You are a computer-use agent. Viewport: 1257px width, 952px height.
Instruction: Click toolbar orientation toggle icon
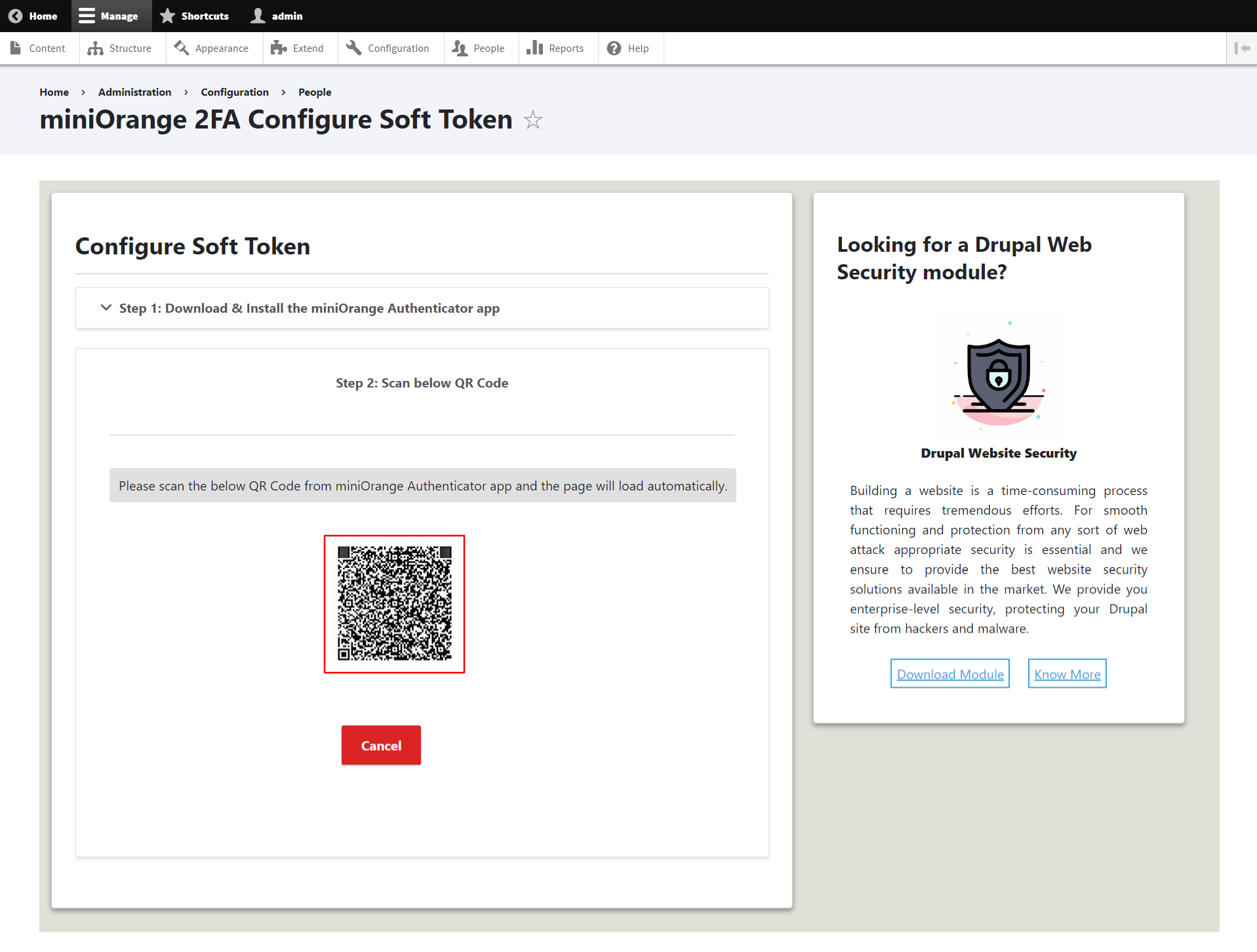pos(1242,48)
